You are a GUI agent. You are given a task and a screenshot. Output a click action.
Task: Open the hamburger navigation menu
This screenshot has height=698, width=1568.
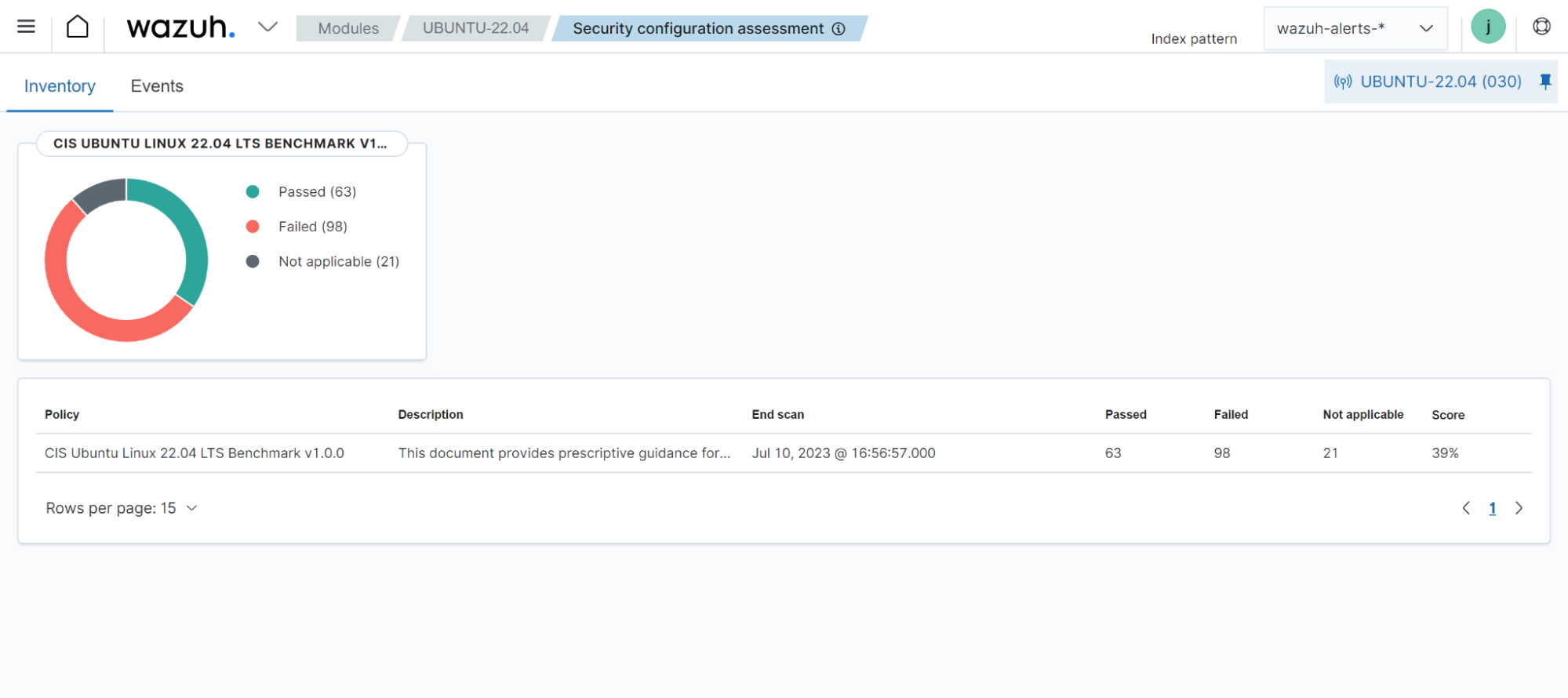pos(26,27)
